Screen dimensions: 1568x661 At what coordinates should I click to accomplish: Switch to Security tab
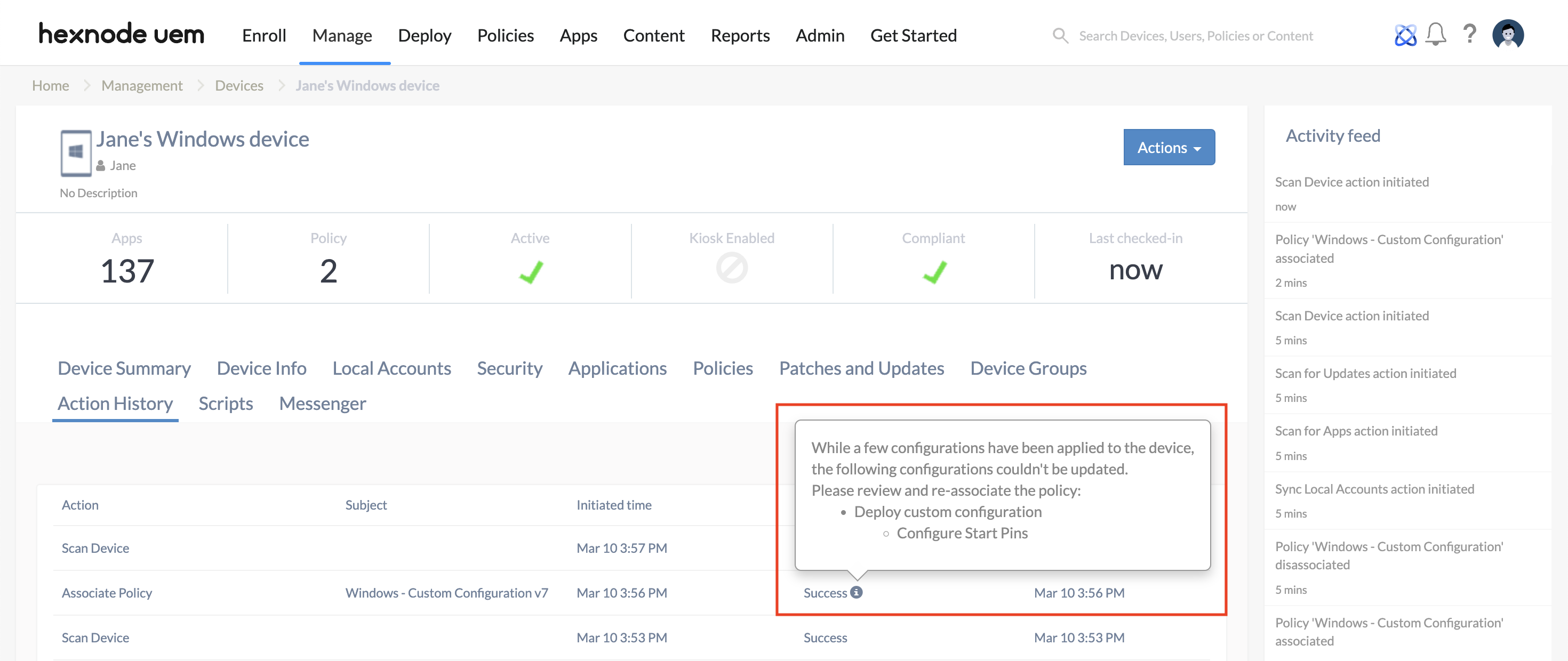coord(509,368)
